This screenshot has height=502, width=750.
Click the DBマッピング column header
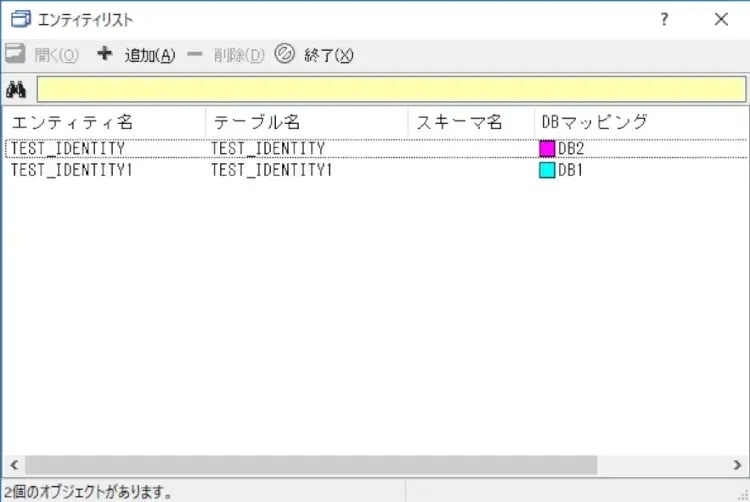point(595,122)
